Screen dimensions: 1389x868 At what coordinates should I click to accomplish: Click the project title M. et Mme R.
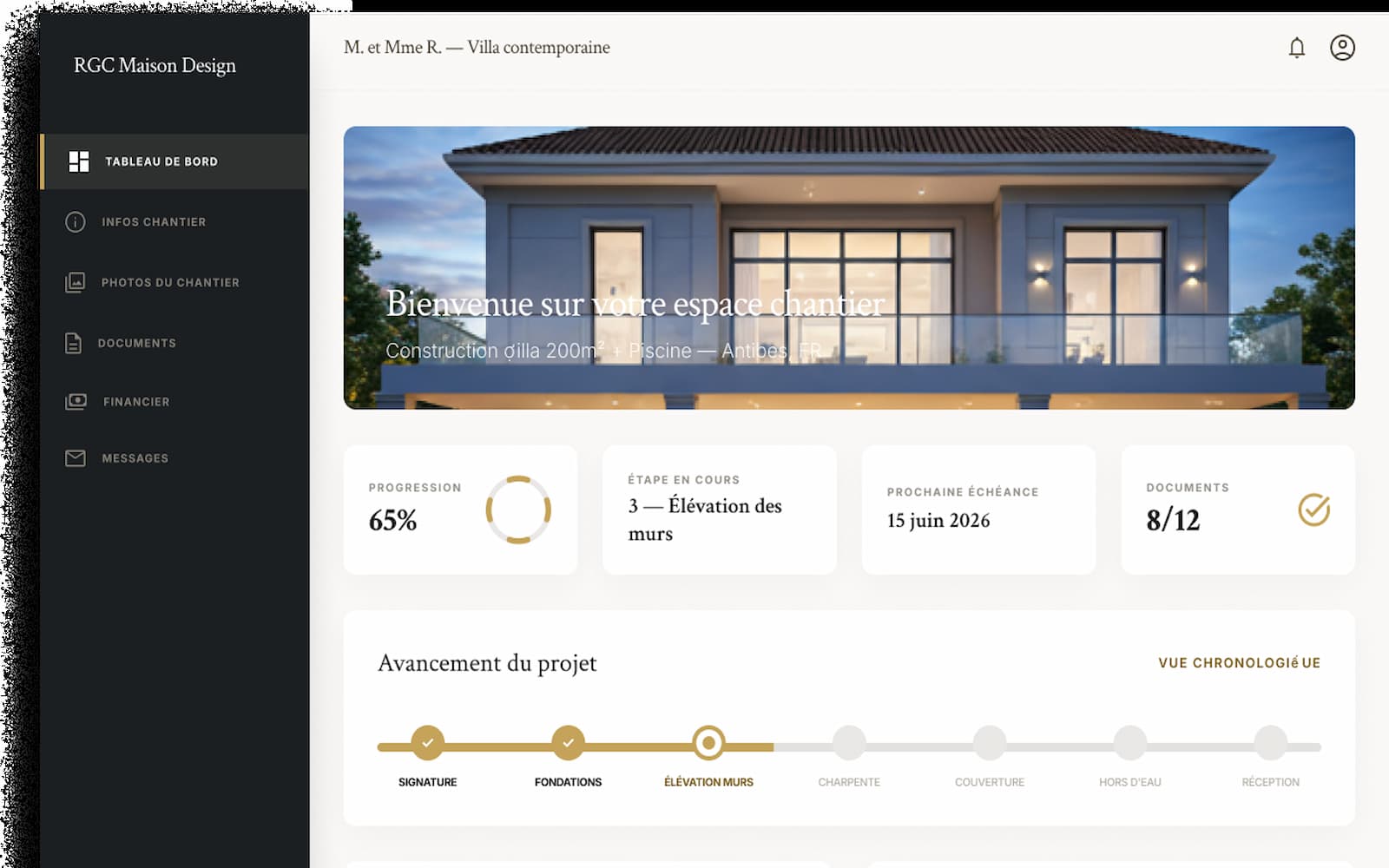[477, 48]
